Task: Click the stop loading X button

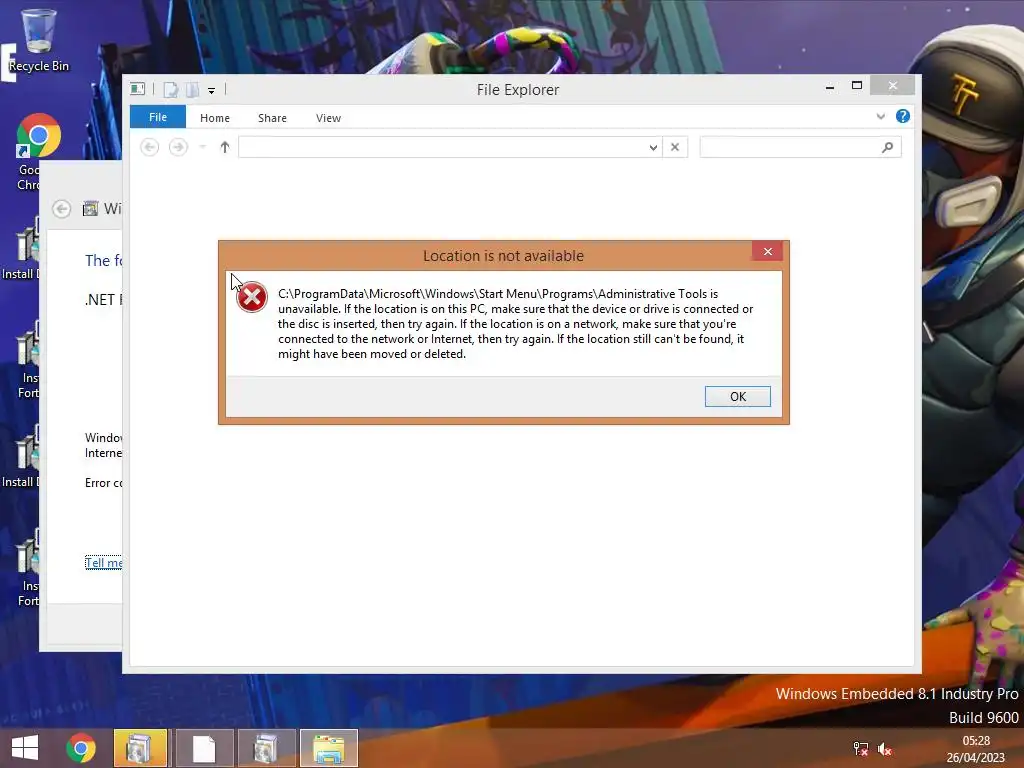Action: pyautogui.click(x=675, y=147)
